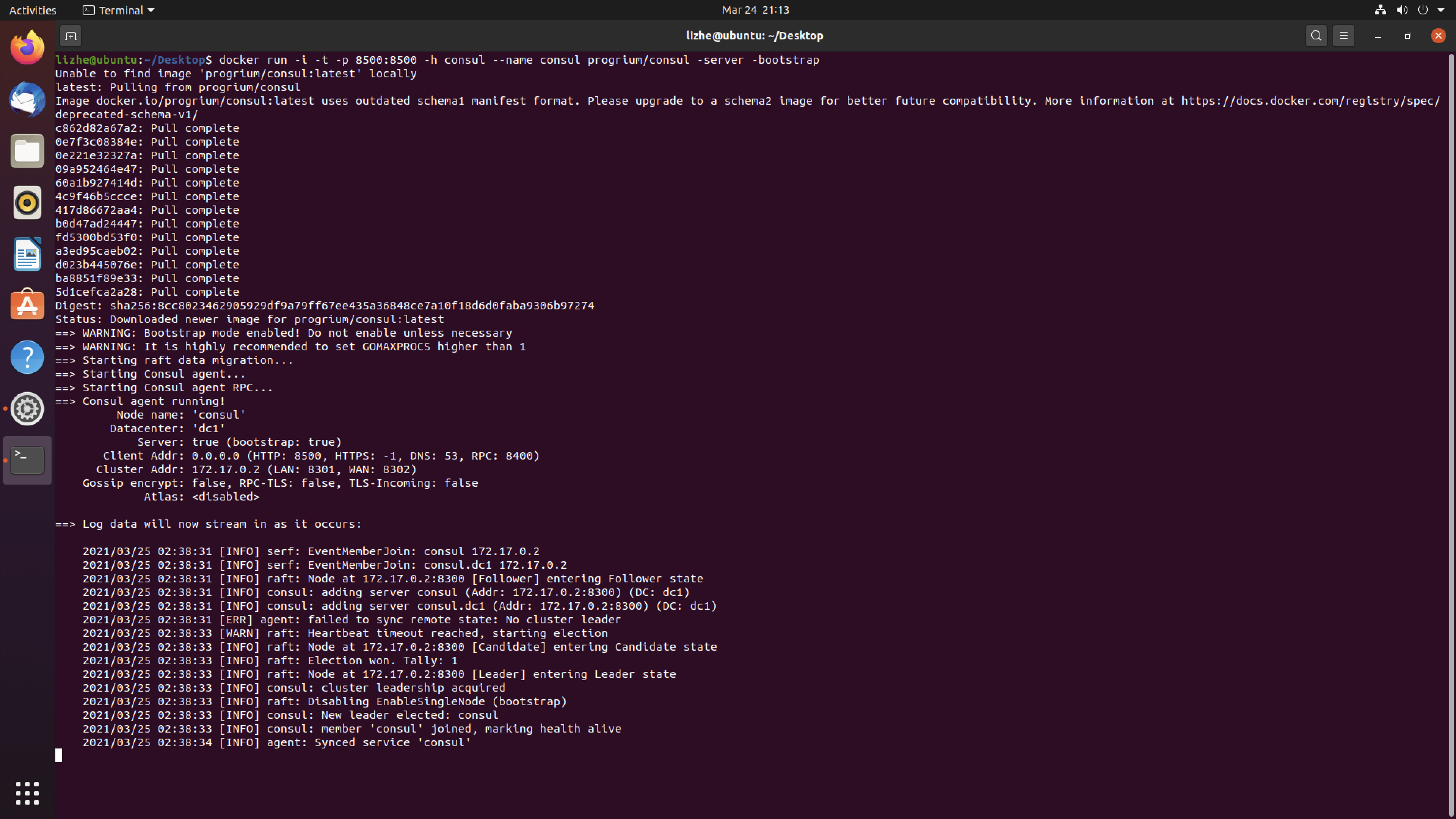This screenshot has height=819, width=1456.
Task: Expand the system menu arrow
Action: coord(1441,10)
